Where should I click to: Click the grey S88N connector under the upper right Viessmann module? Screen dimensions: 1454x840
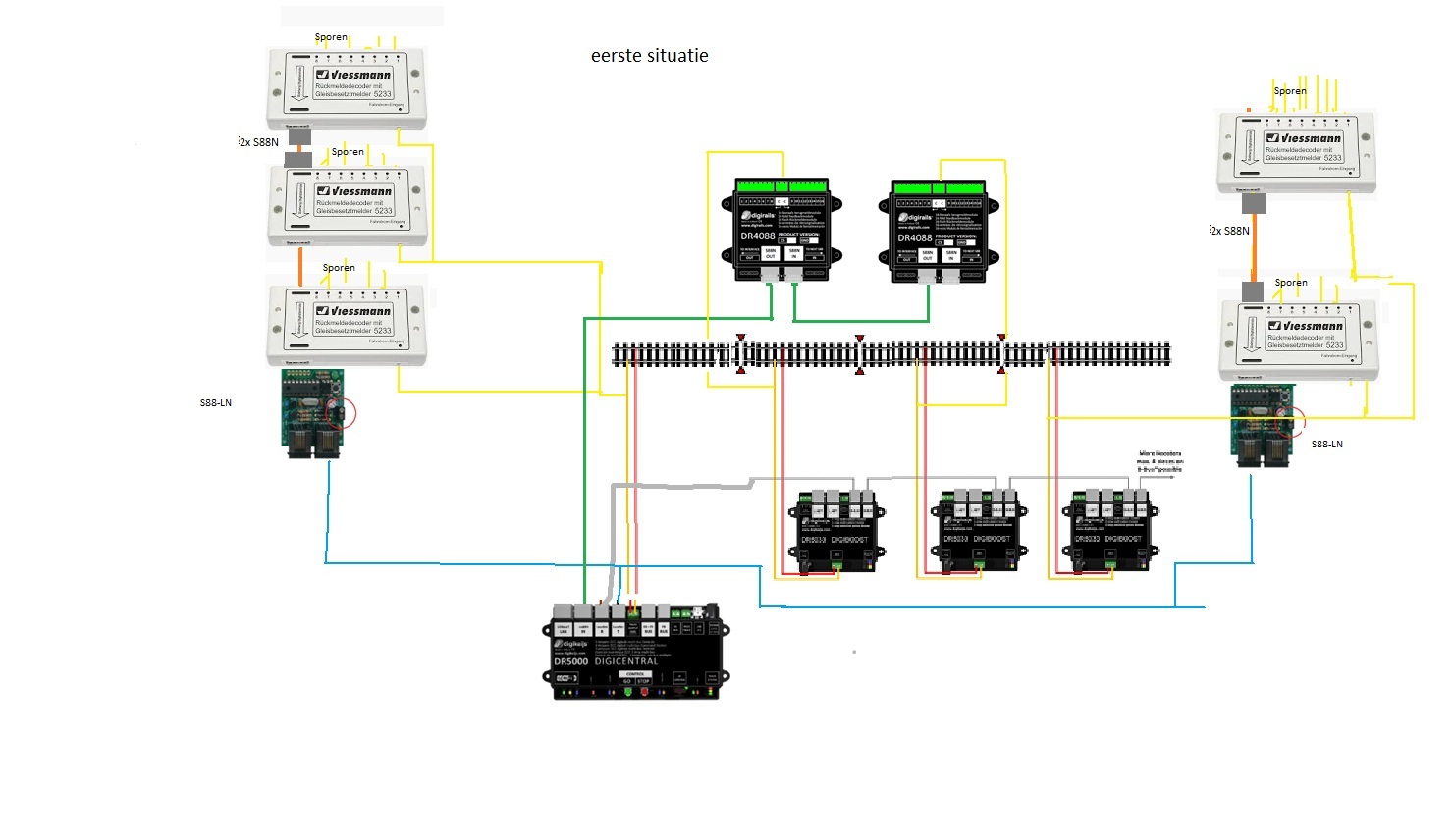click(x=1254, y=203)
